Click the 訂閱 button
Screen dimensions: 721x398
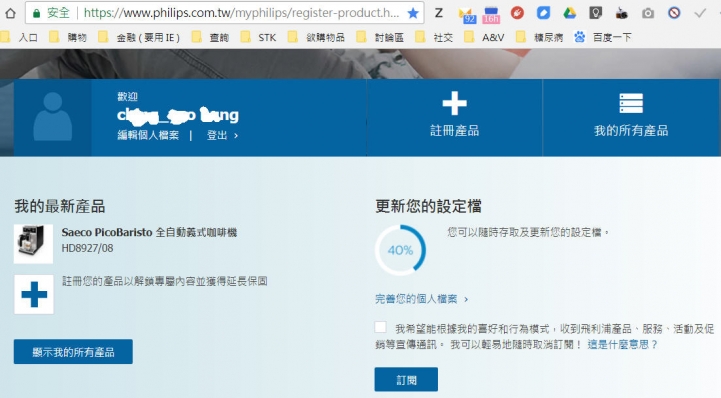pyautogui.click(x=406, y=380)
